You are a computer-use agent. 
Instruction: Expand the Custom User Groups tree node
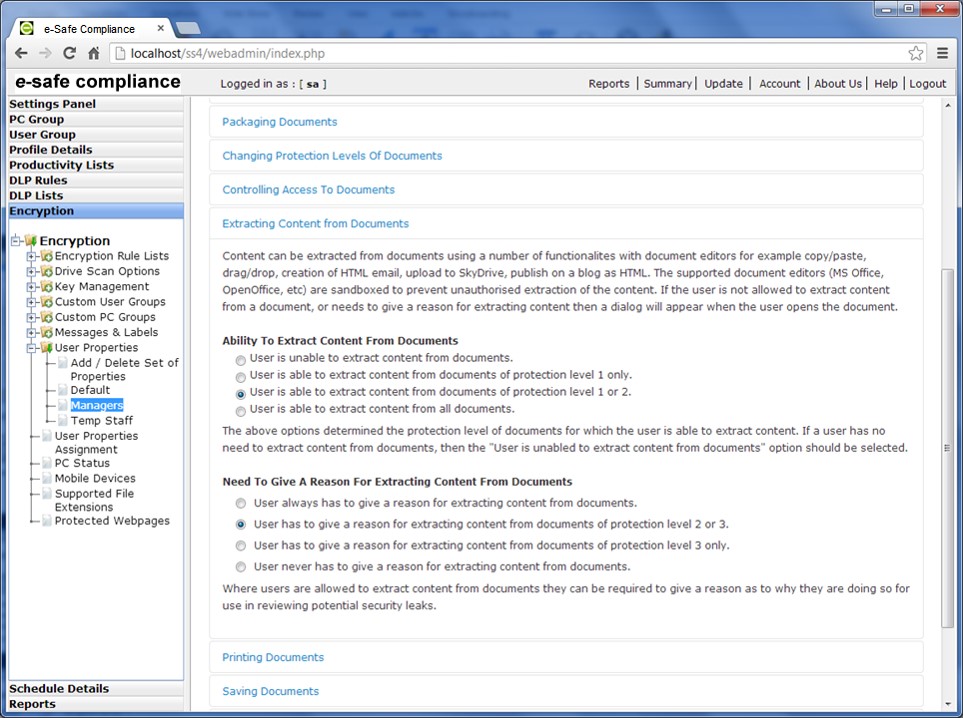[32, 302]
